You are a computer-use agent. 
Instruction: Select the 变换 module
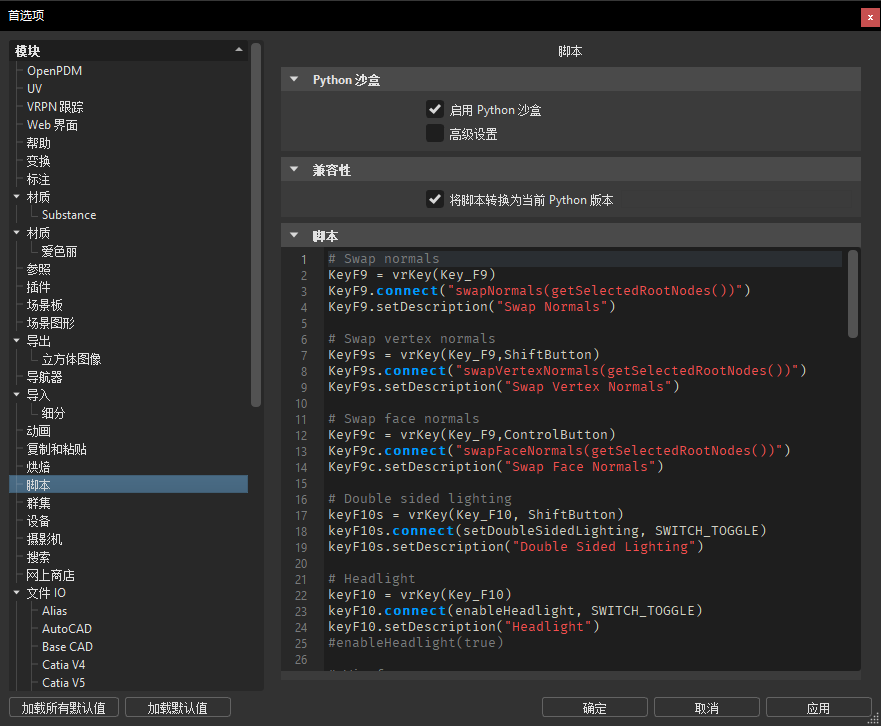38,161
